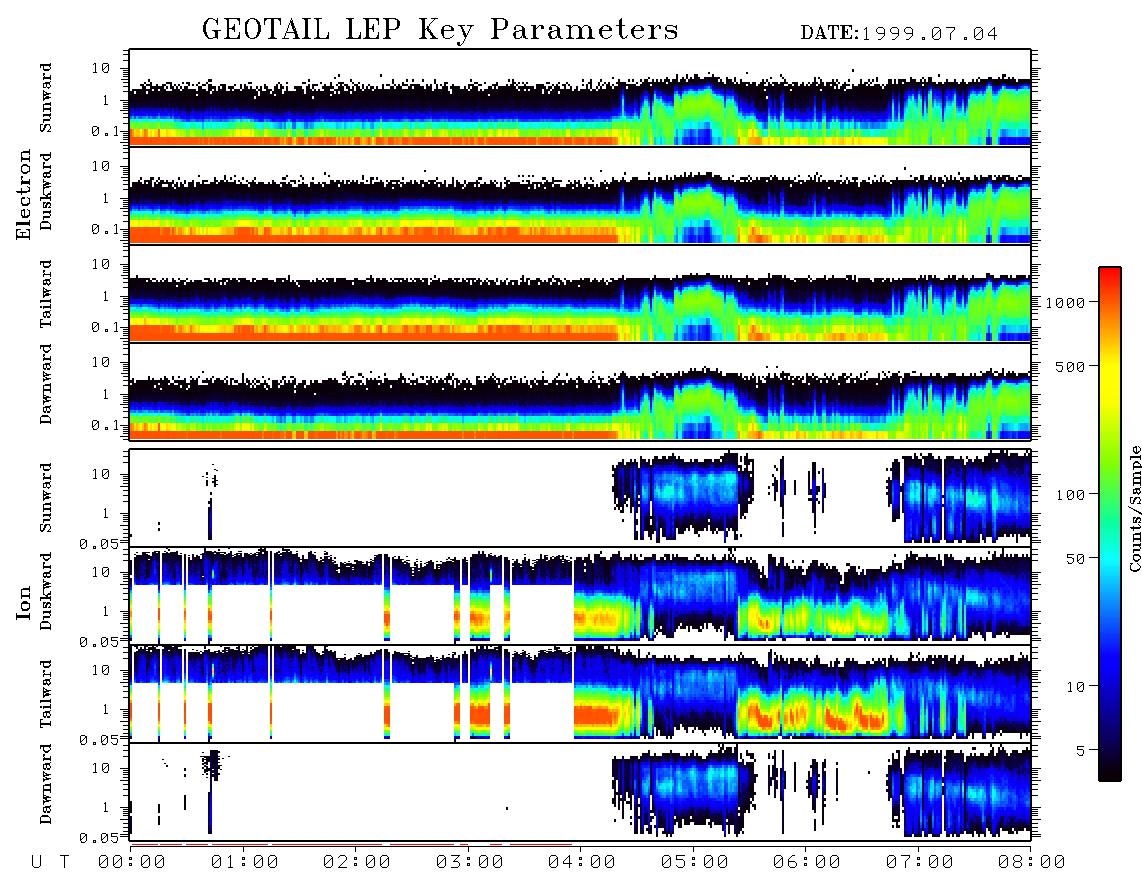
Task: Select the Electron 'Duskward' panel label
Action: 46,191
